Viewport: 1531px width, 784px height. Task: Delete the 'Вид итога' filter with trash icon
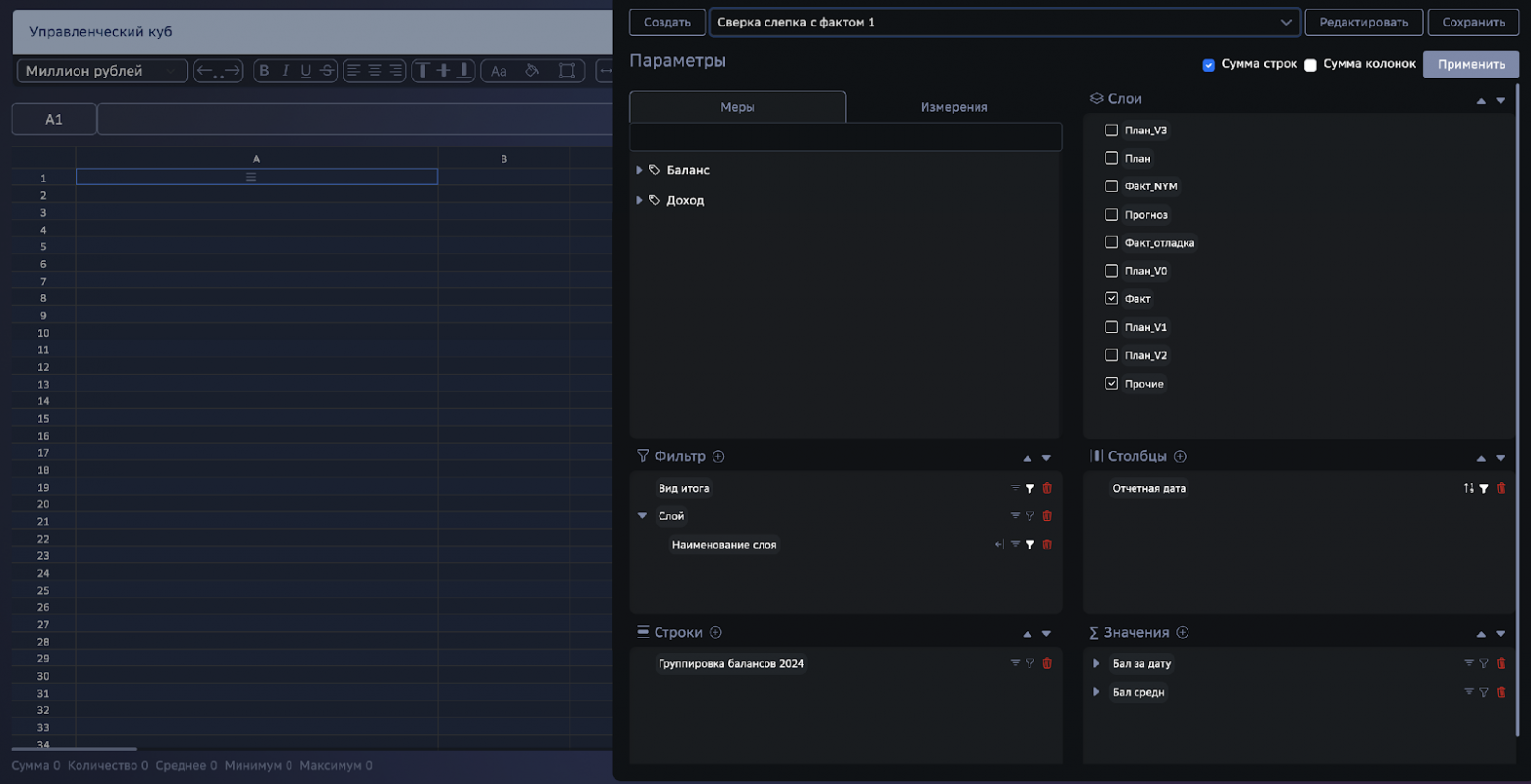click(x=1047, y=488)
